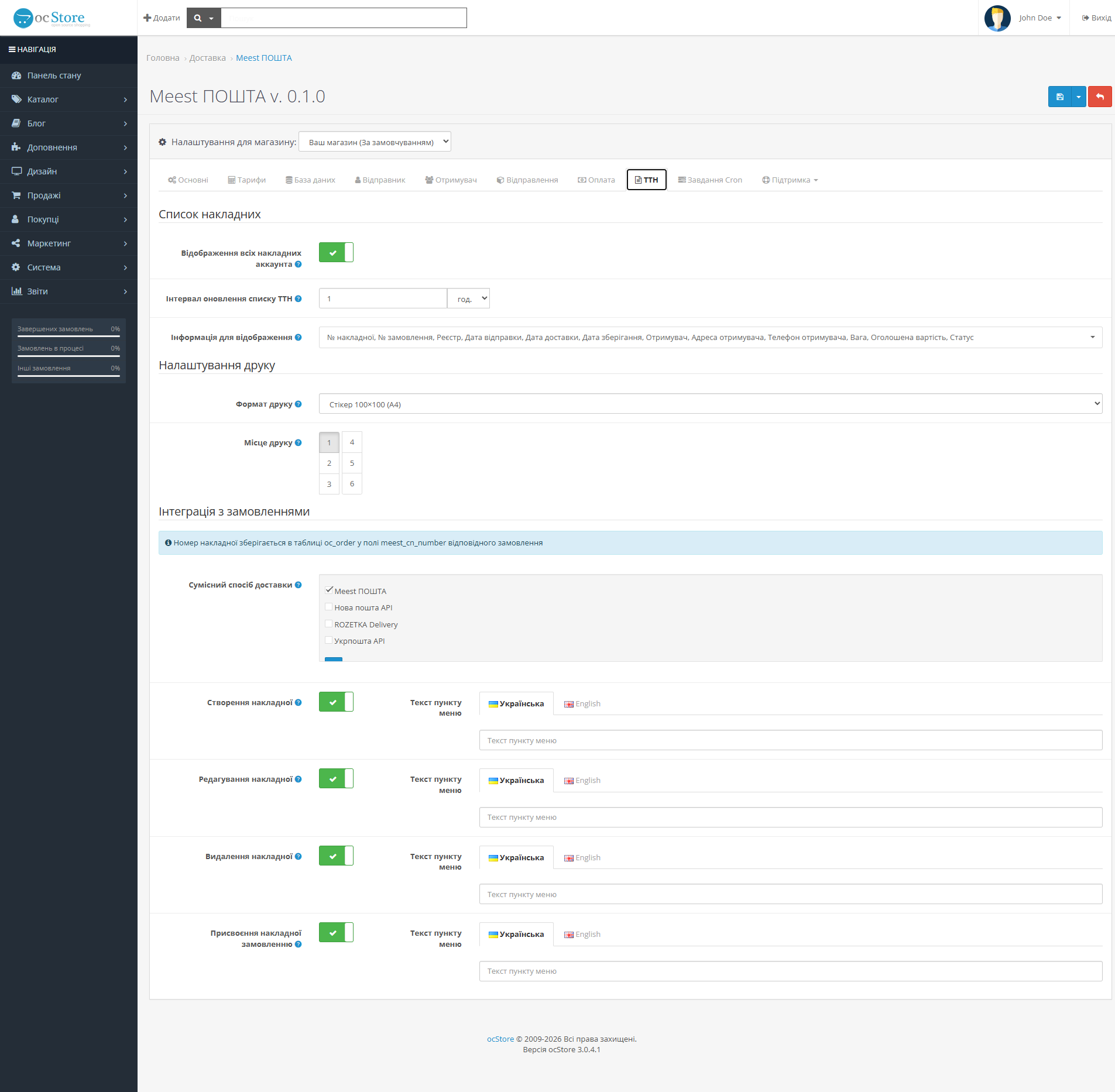Click the Система gear icon
Screen dimensions: 1115x1092
click(x=16, y=267)
